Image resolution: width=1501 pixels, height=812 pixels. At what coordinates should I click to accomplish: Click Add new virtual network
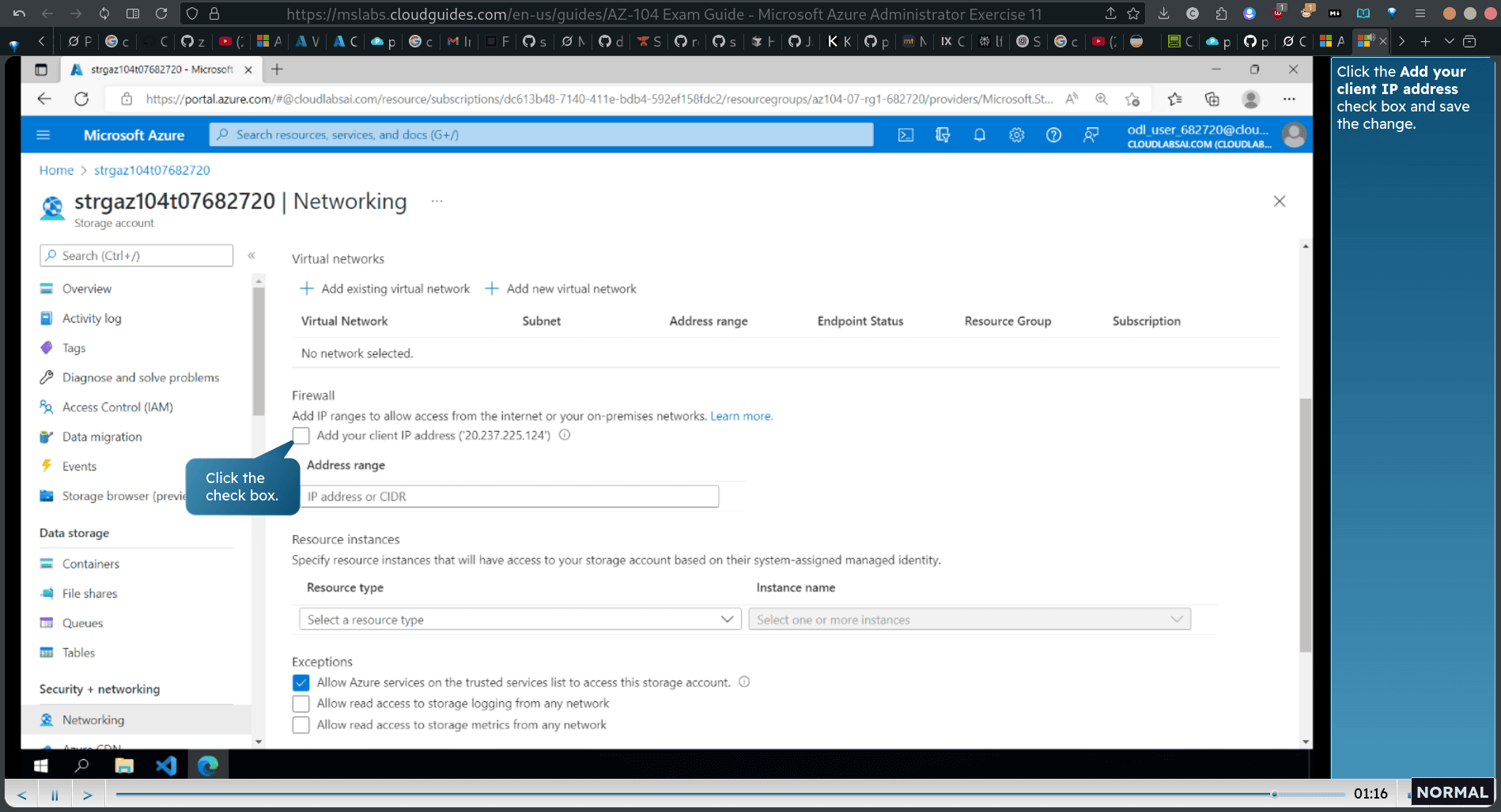pos(561,289)
